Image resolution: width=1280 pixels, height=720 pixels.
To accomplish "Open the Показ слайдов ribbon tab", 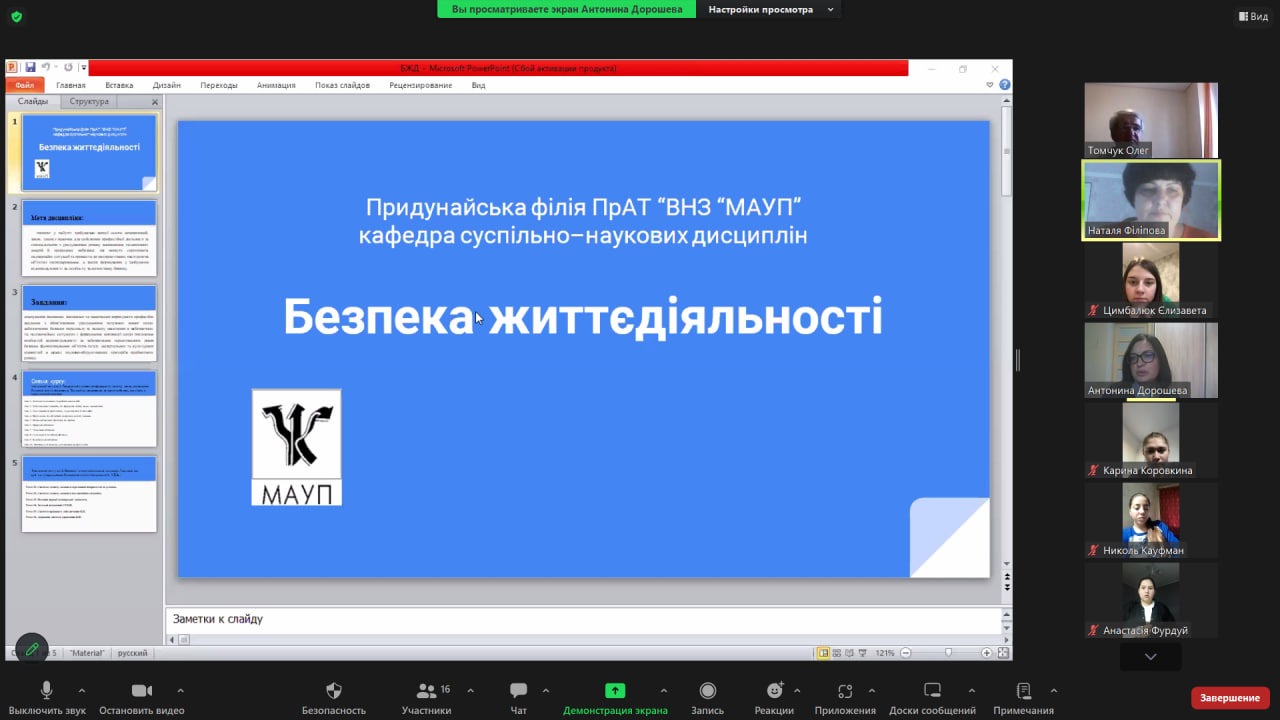I will (342, 85).
